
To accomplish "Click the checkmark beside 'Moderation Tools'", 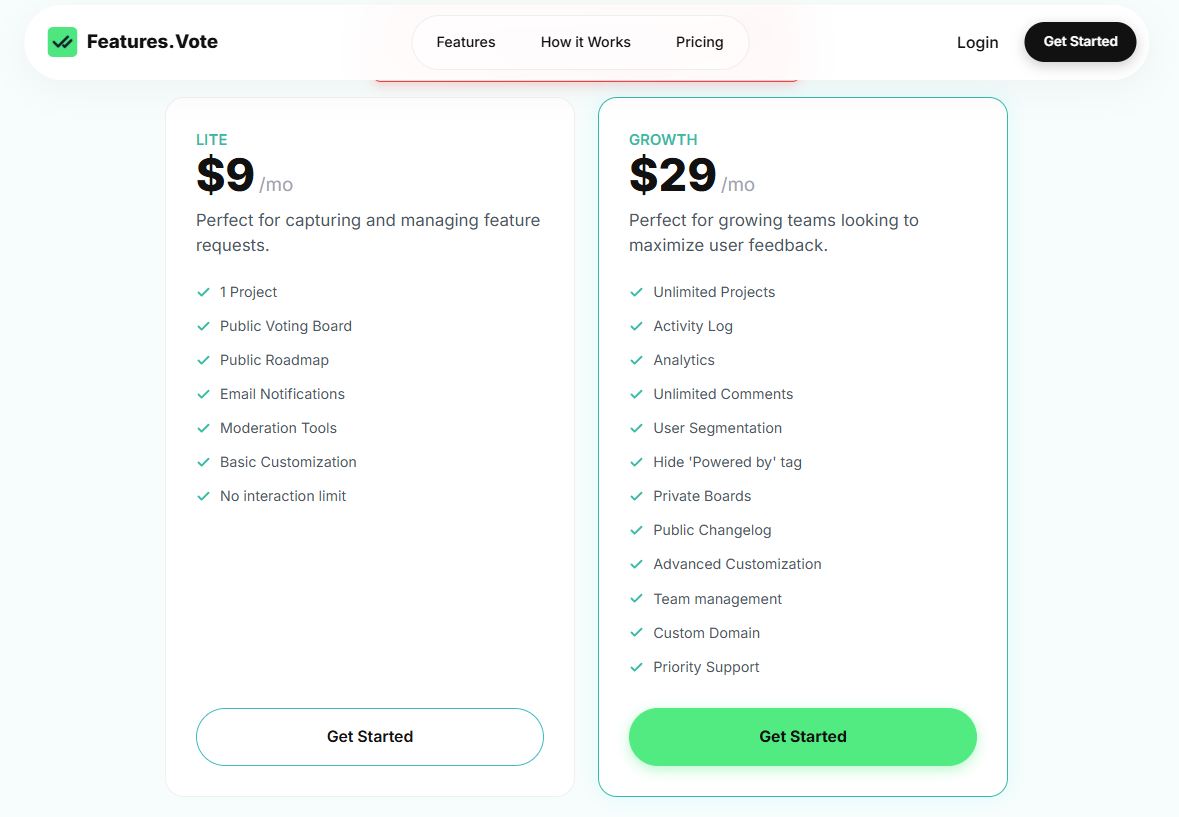I will tap(203, 428).
